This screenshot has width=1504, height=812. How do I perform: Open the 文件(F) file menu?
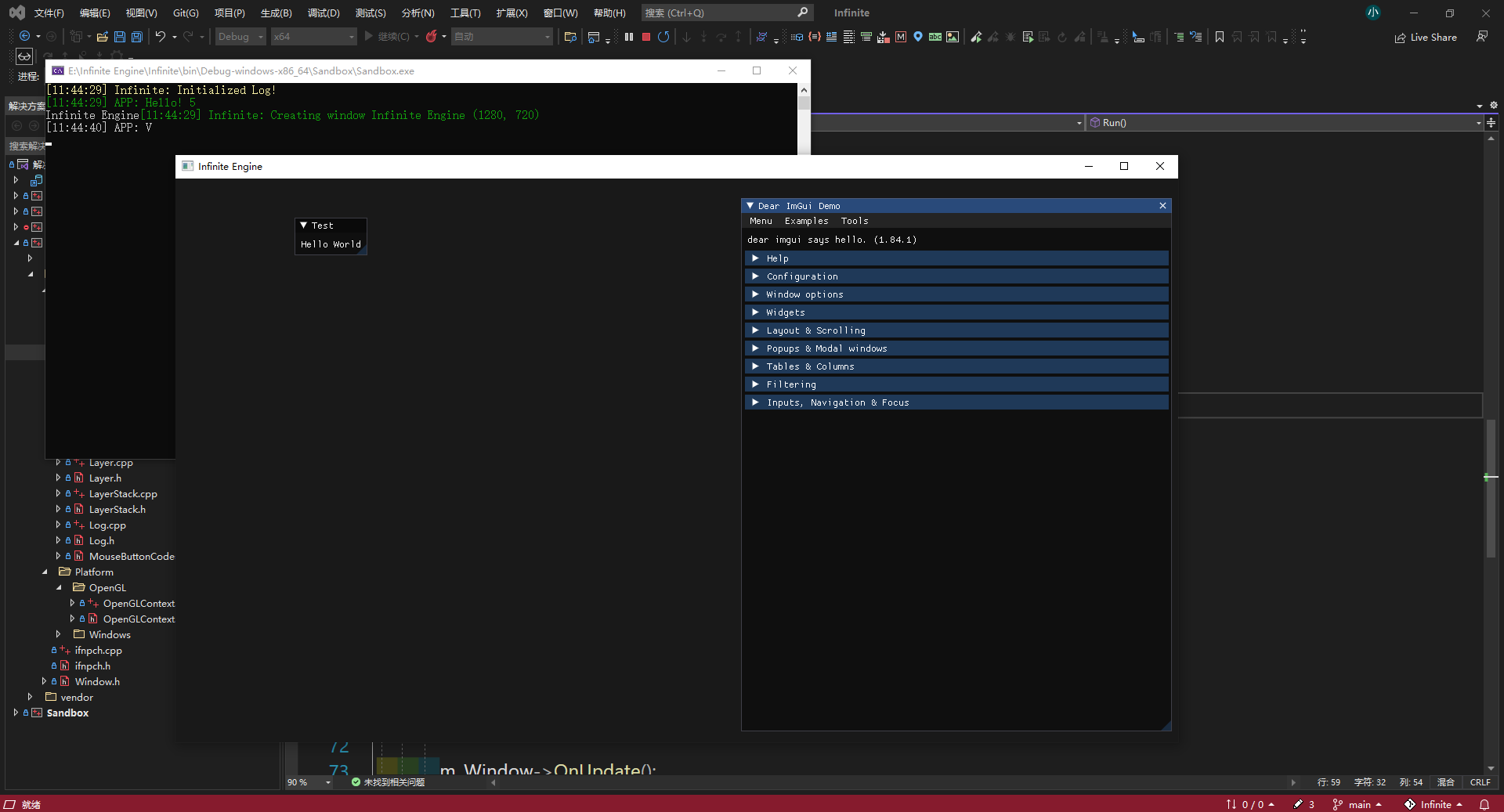pyautogui.click(x=49, y=13)
